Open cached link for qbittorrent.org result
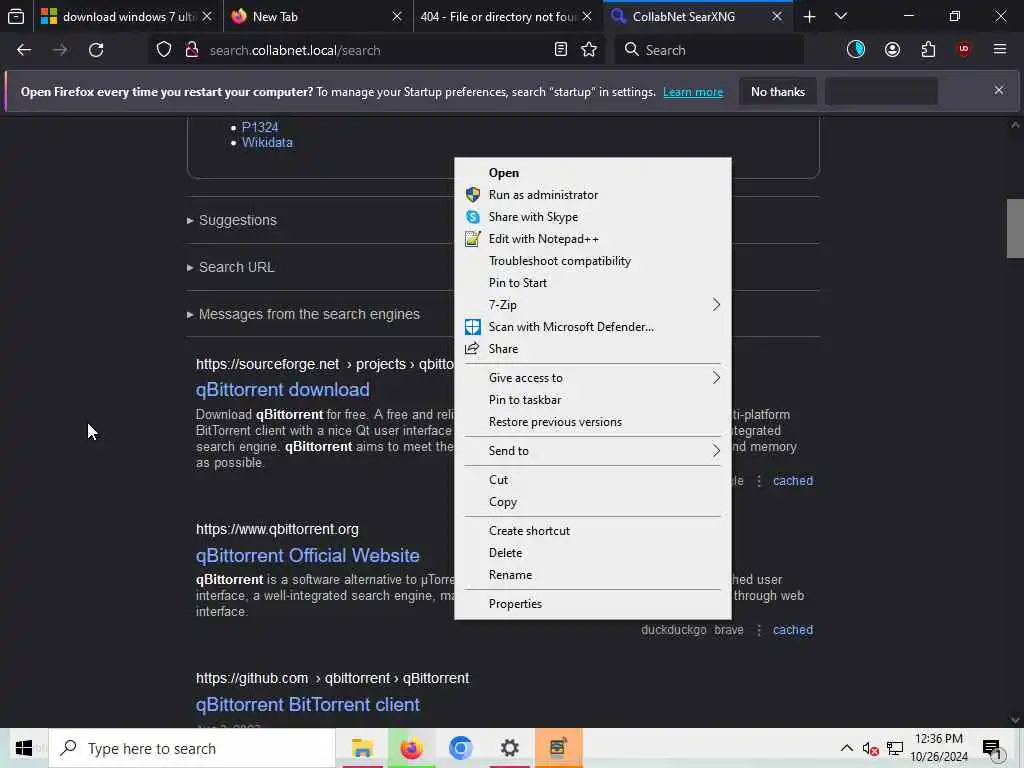 [x=793, y=630]
